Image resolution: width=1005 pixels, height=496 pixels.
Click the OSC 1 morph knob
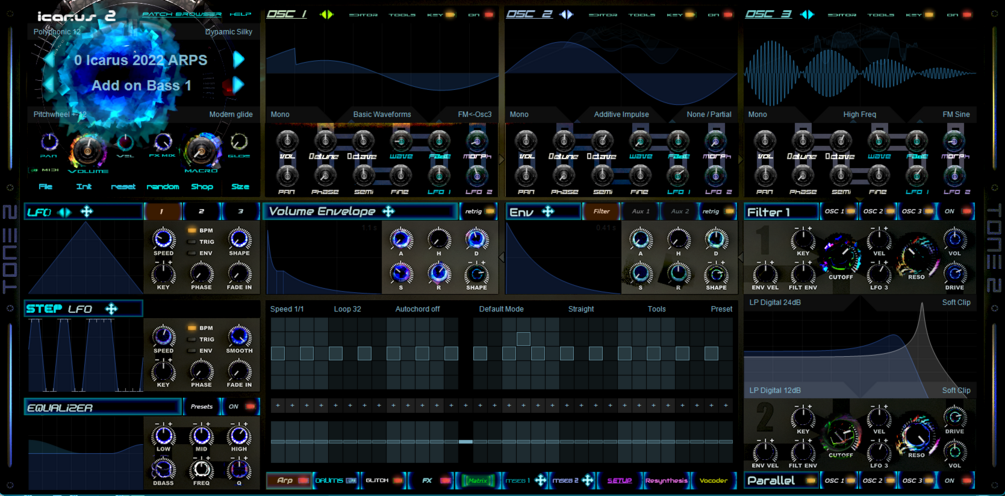[476, 140]
